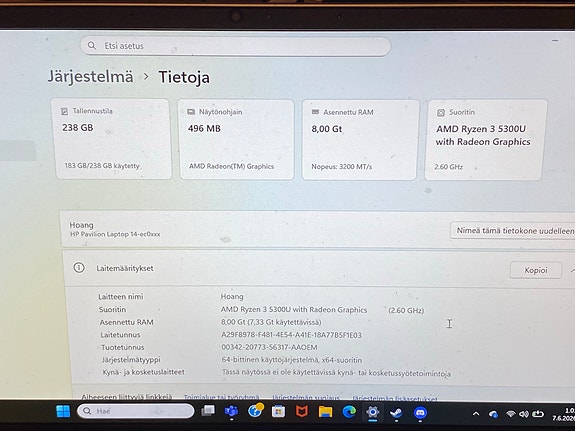This screenshot has height=431, width=575.
Task: Open the Järjestelmän lisäasetukset link
Action: click(395, 398)
